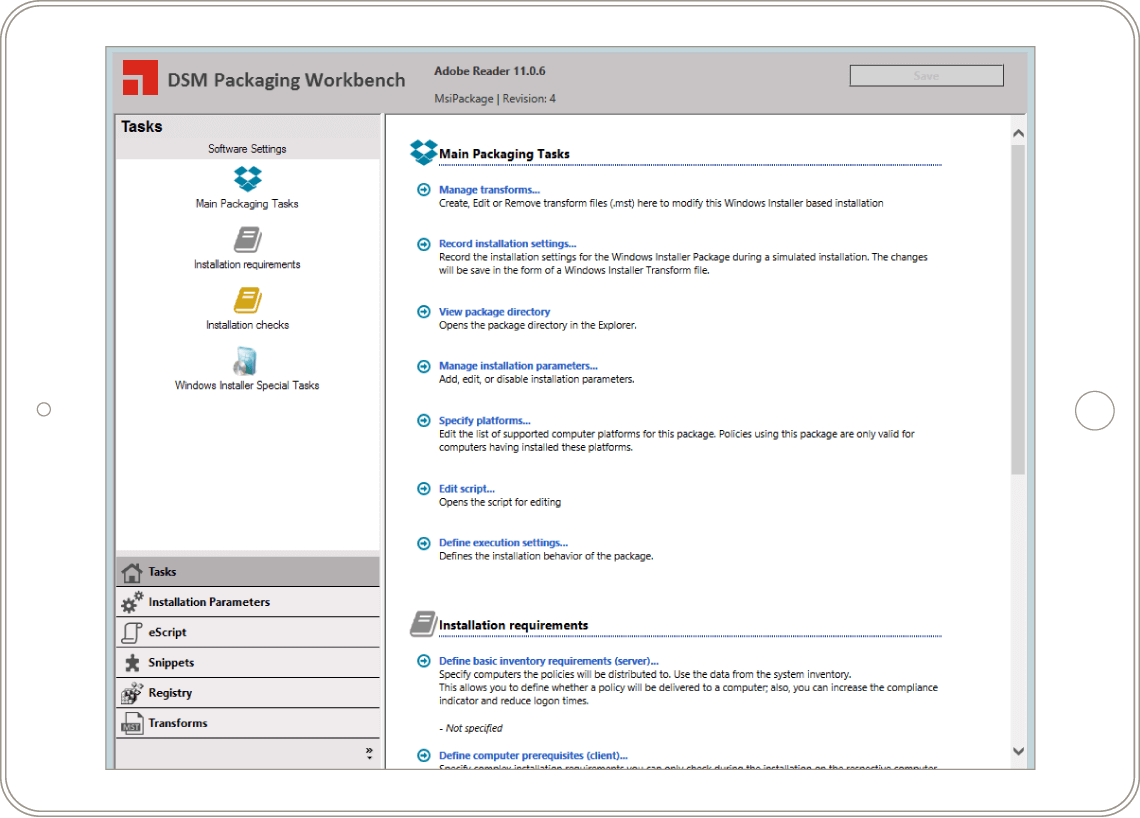
Task: Click the gears icon beside Installation Parameters
Action: coord(132,602)
